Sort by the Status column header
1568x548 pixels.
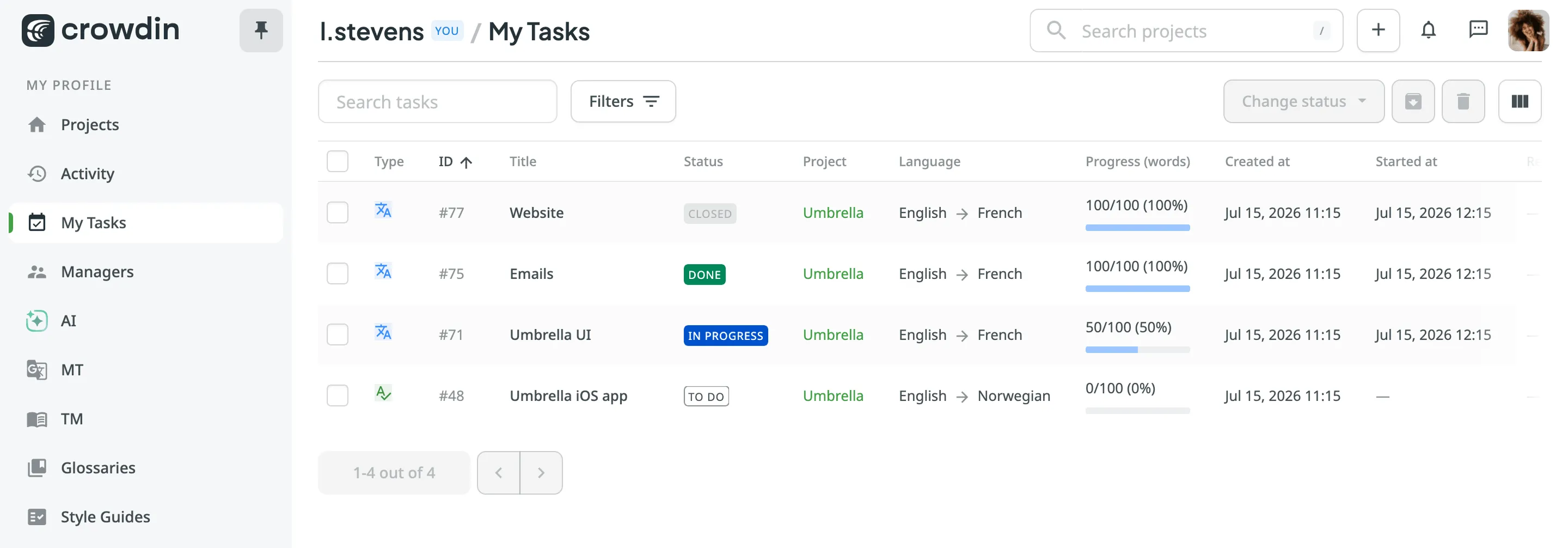[703, 161]
